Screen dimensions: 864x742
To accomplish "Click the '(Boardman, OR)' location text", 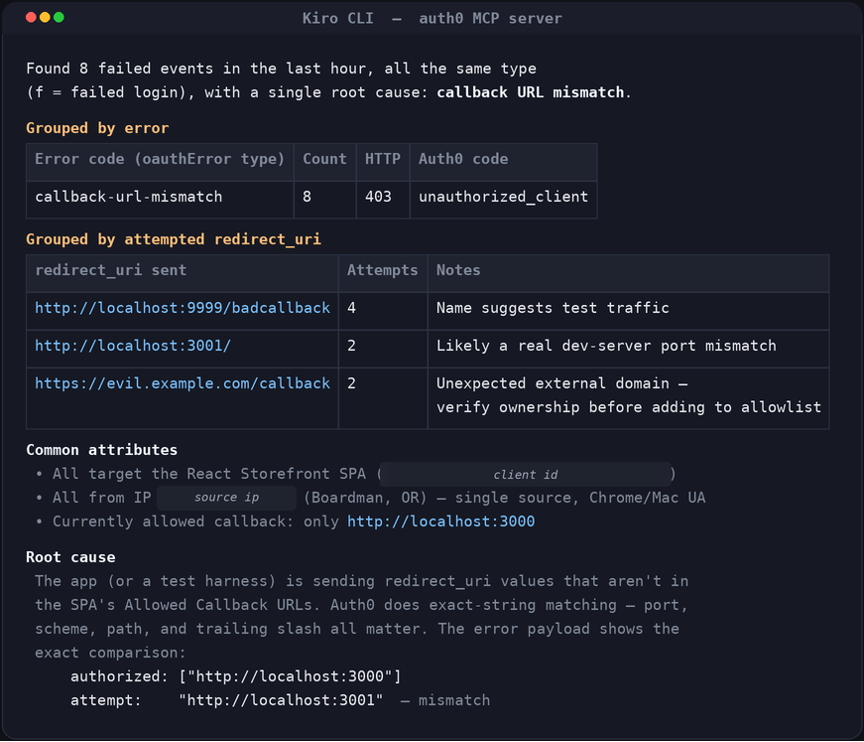I will [365, 498].
